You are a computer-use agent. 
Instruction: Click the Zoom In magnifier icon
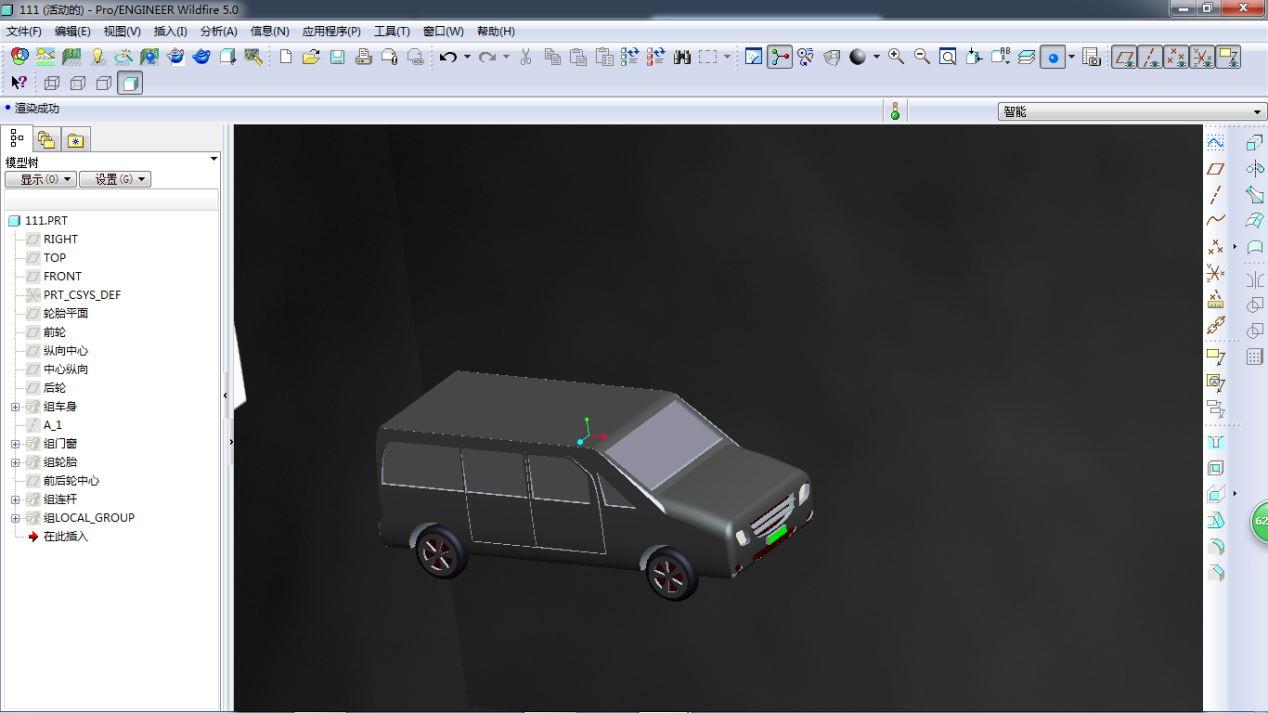point(896,57)
